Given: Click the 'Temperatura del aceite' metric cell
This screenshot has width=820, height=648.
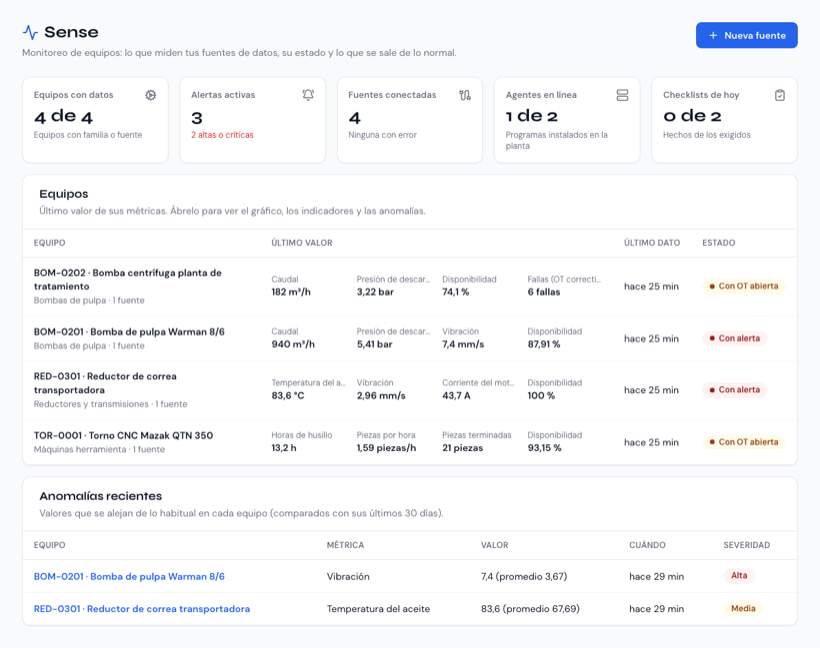Looking at the screenshot, I should [x=378, y=609].
